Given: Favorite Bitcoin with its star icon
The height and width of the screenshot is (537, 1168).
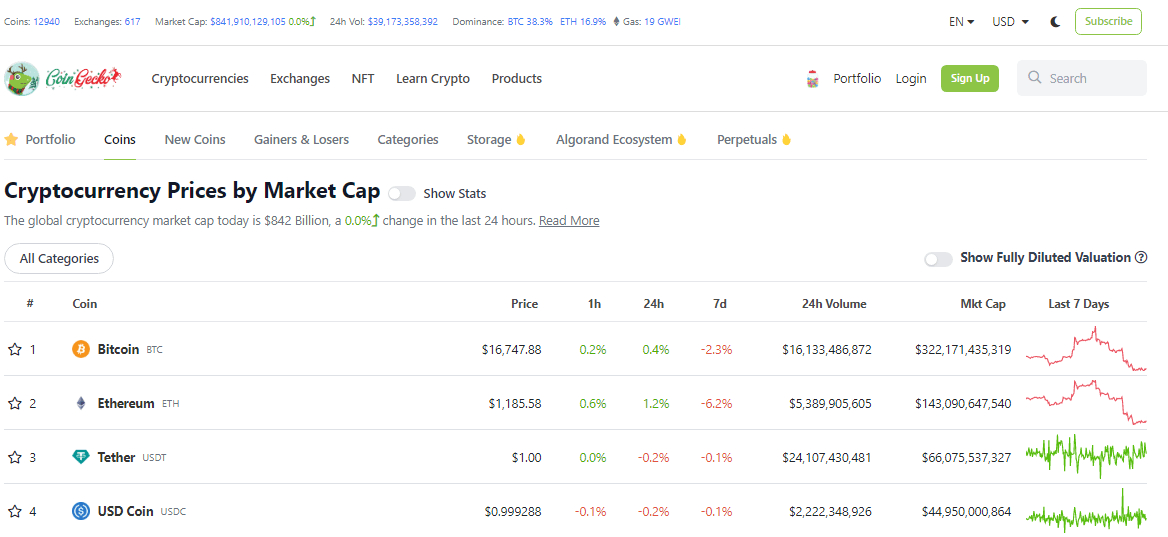Looking at the screenshot, I should 14,349.
